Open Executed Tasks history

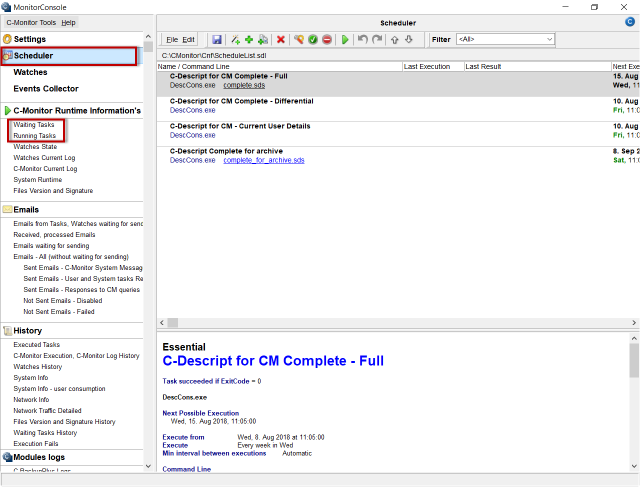point(36,345)
